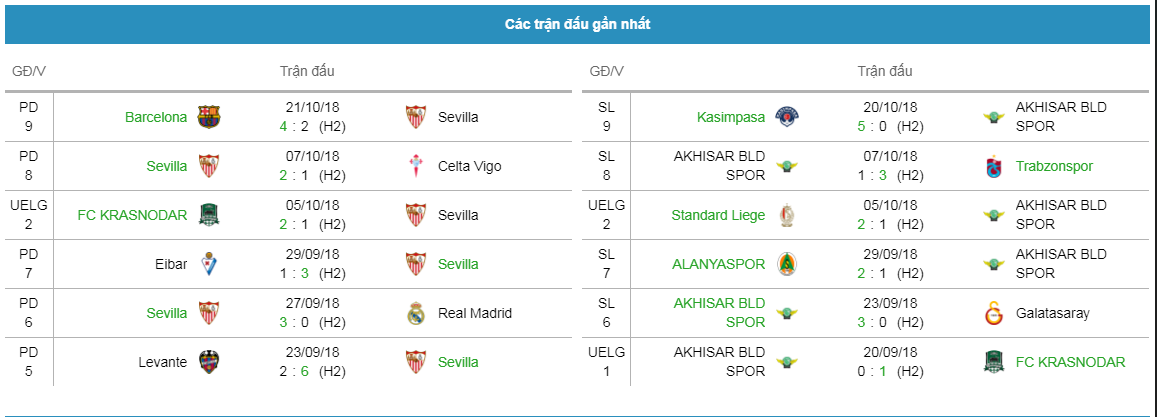The height and width of the screenshot is (417, 1157).
Task: Click the Levante club crest
Action: 209,362
